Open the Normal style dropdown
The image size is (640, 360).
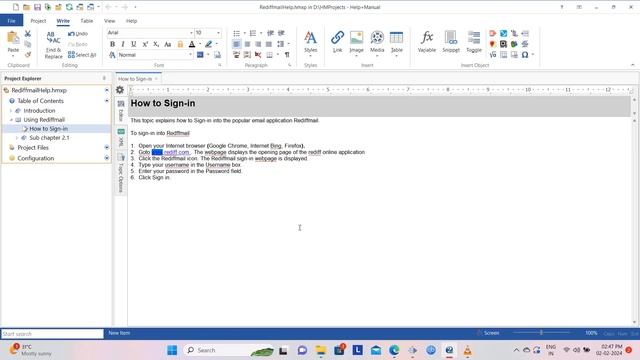pos(191,55)
